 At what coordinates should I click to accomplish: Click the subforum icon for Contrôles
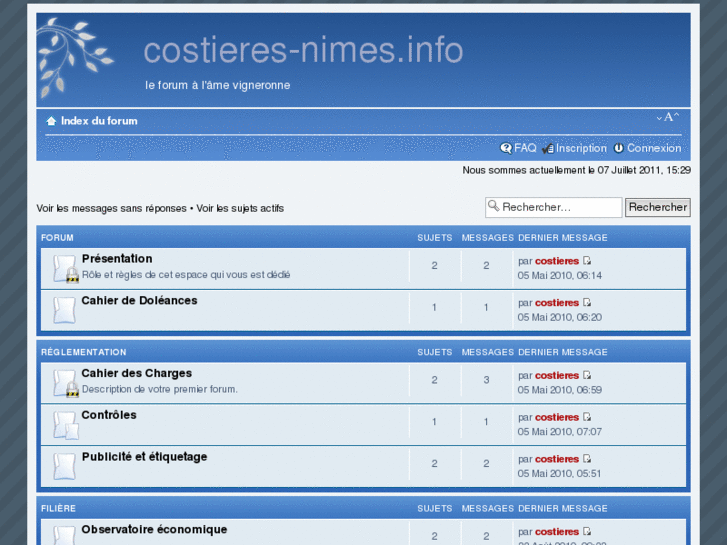tap(65, 425)
